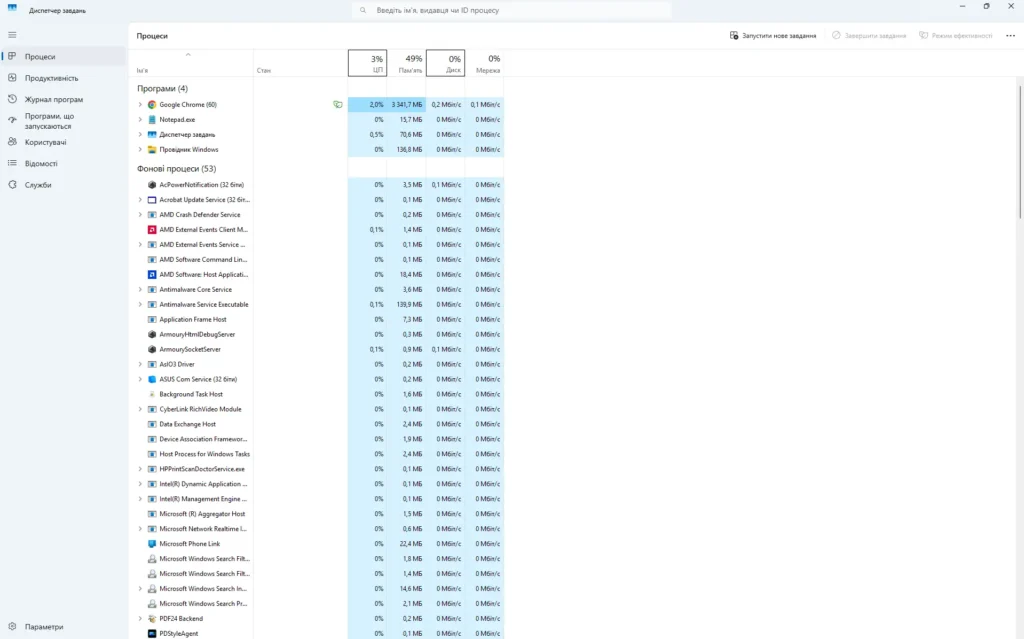Expand HPPrintScanDoctorService.exe row

coord(140,469)
